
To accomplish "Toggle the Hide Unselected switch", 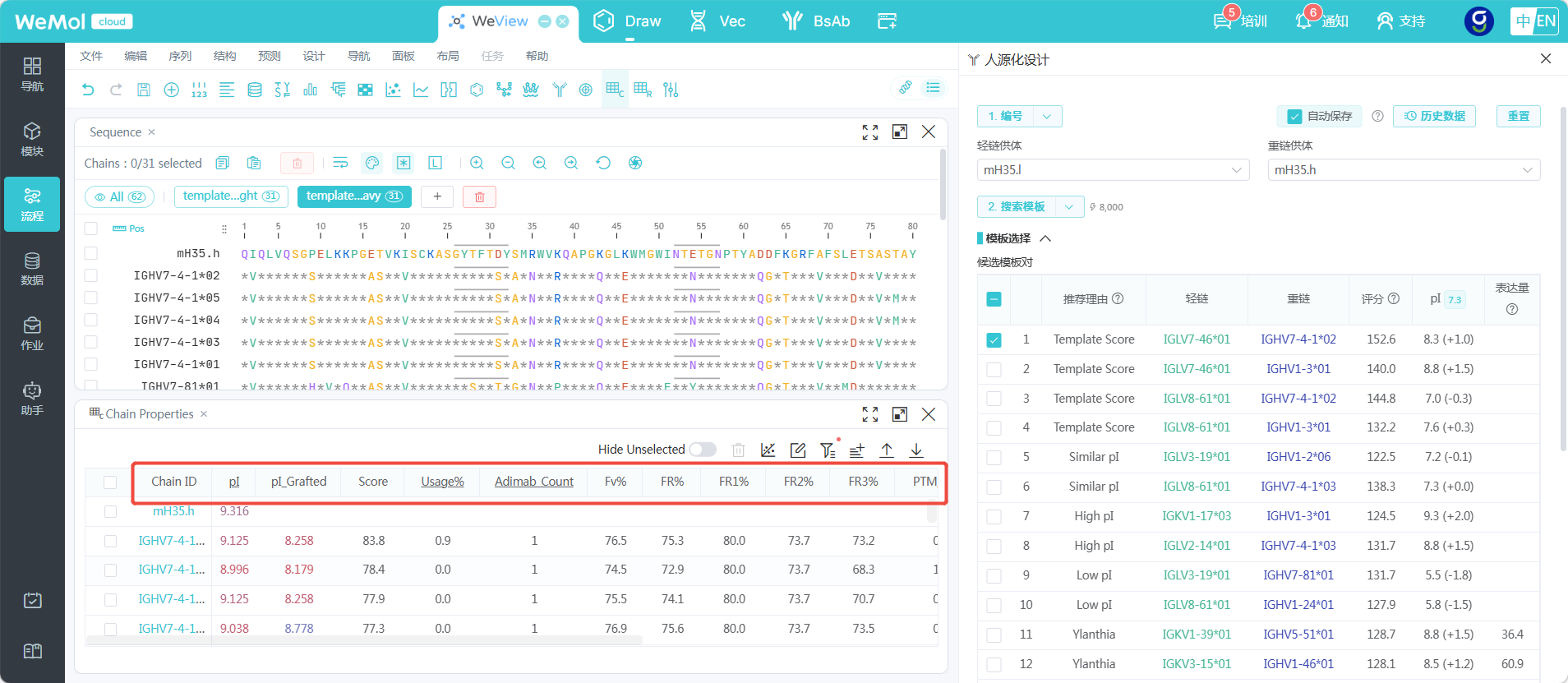I will (x=703, y=449).
